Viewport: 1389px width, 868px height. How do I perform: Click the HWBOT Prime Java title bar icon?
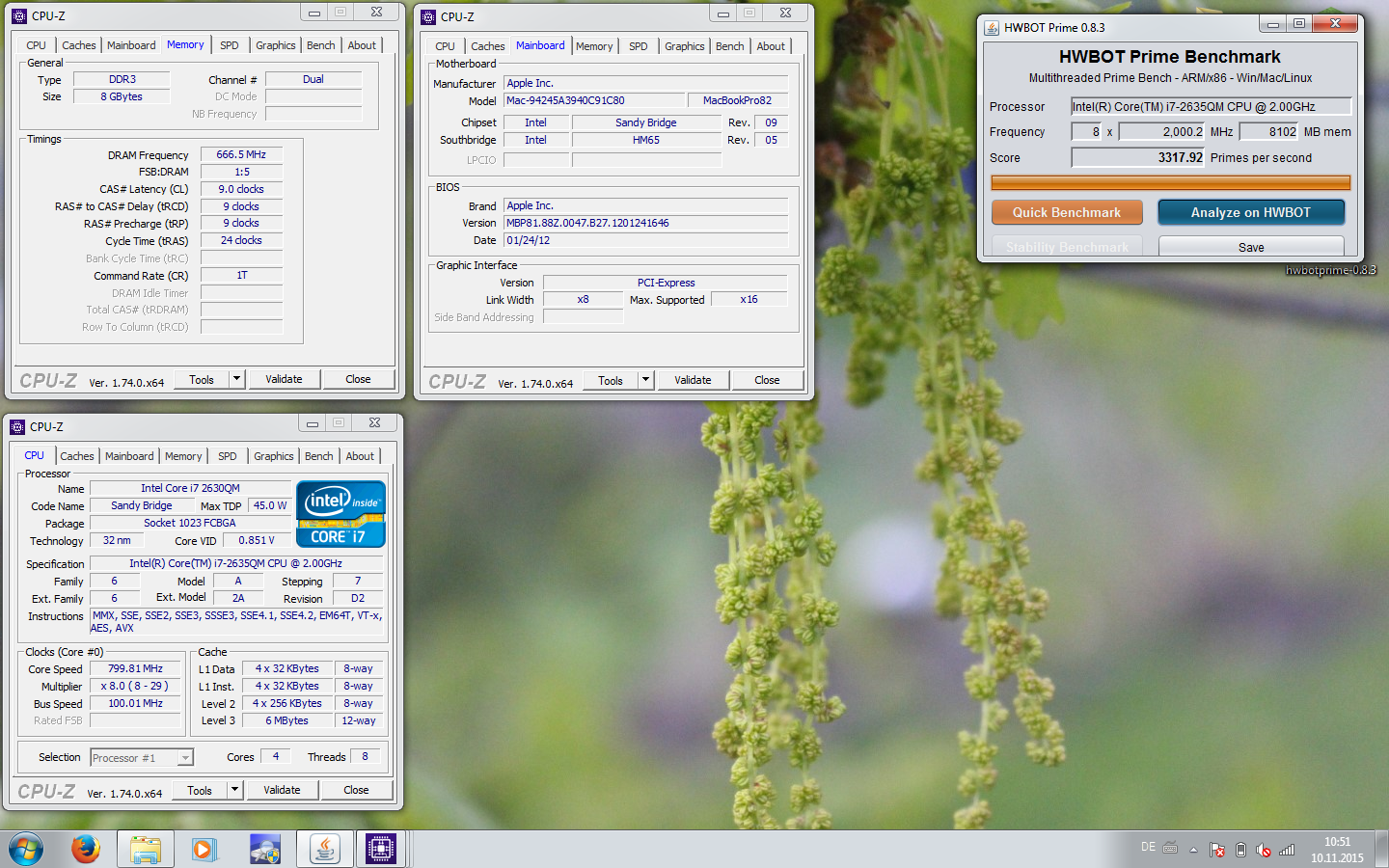[992, 27]
